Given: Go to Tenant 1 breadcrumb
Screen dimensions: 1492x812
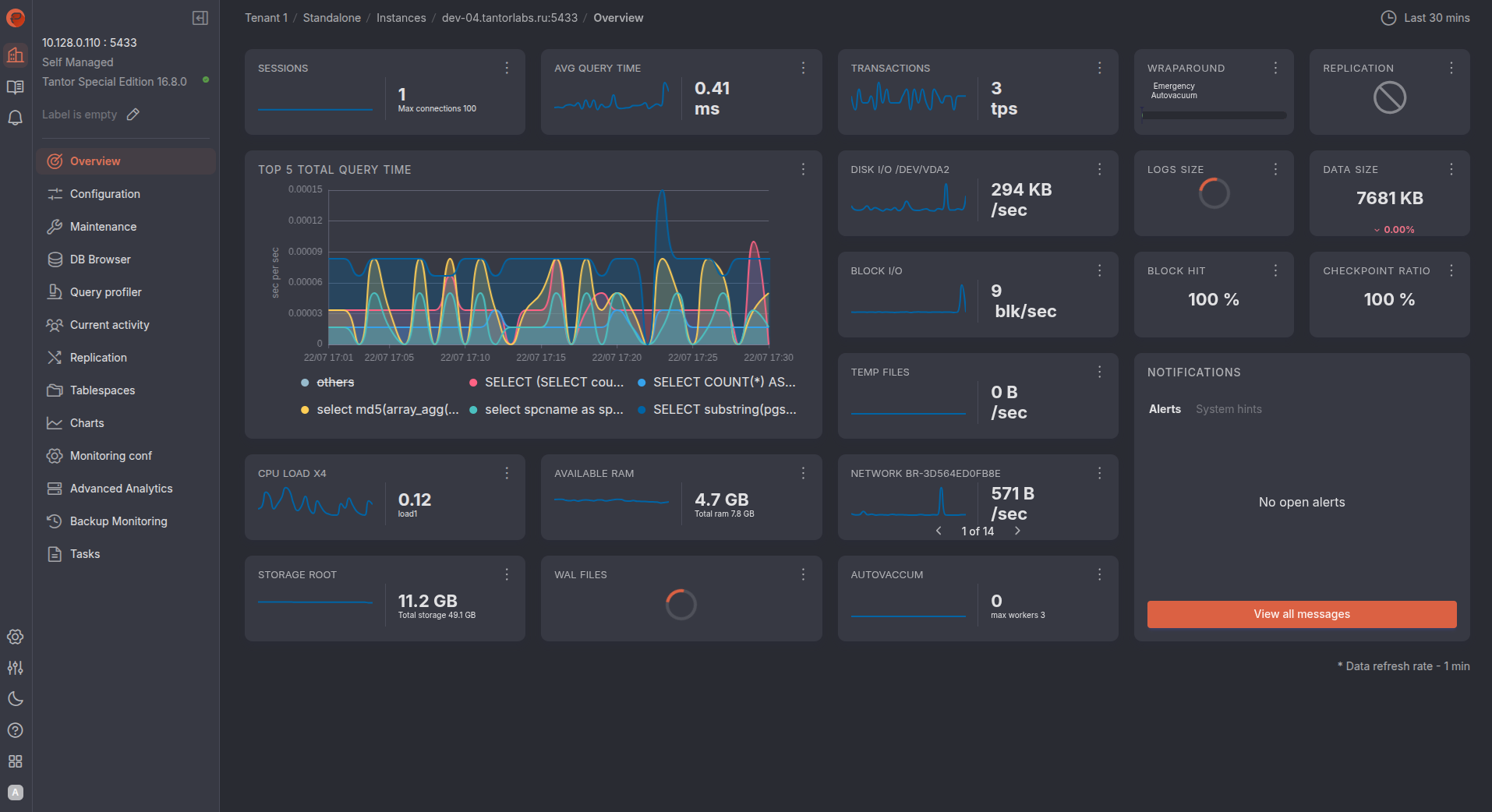Looking at the screenshot, I should (266, 18).
